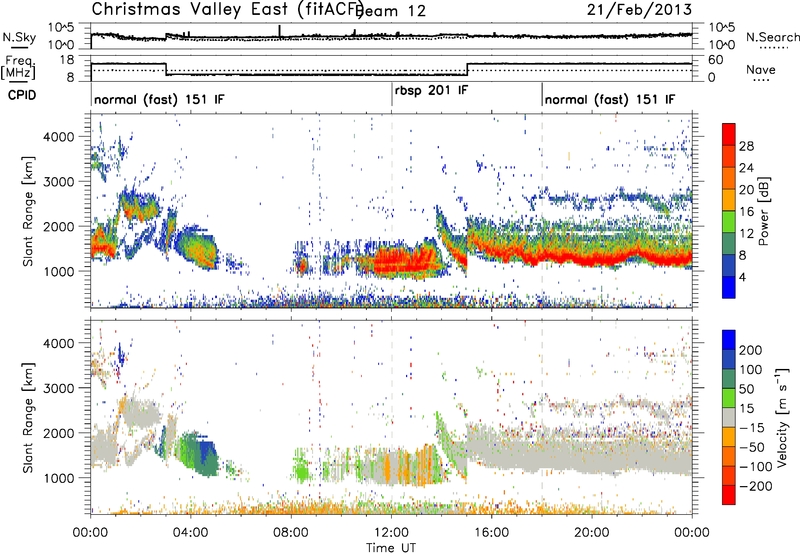Click the gray segment of velocity color bar
The width and height of the screenshot is (800, 554).
729,417
